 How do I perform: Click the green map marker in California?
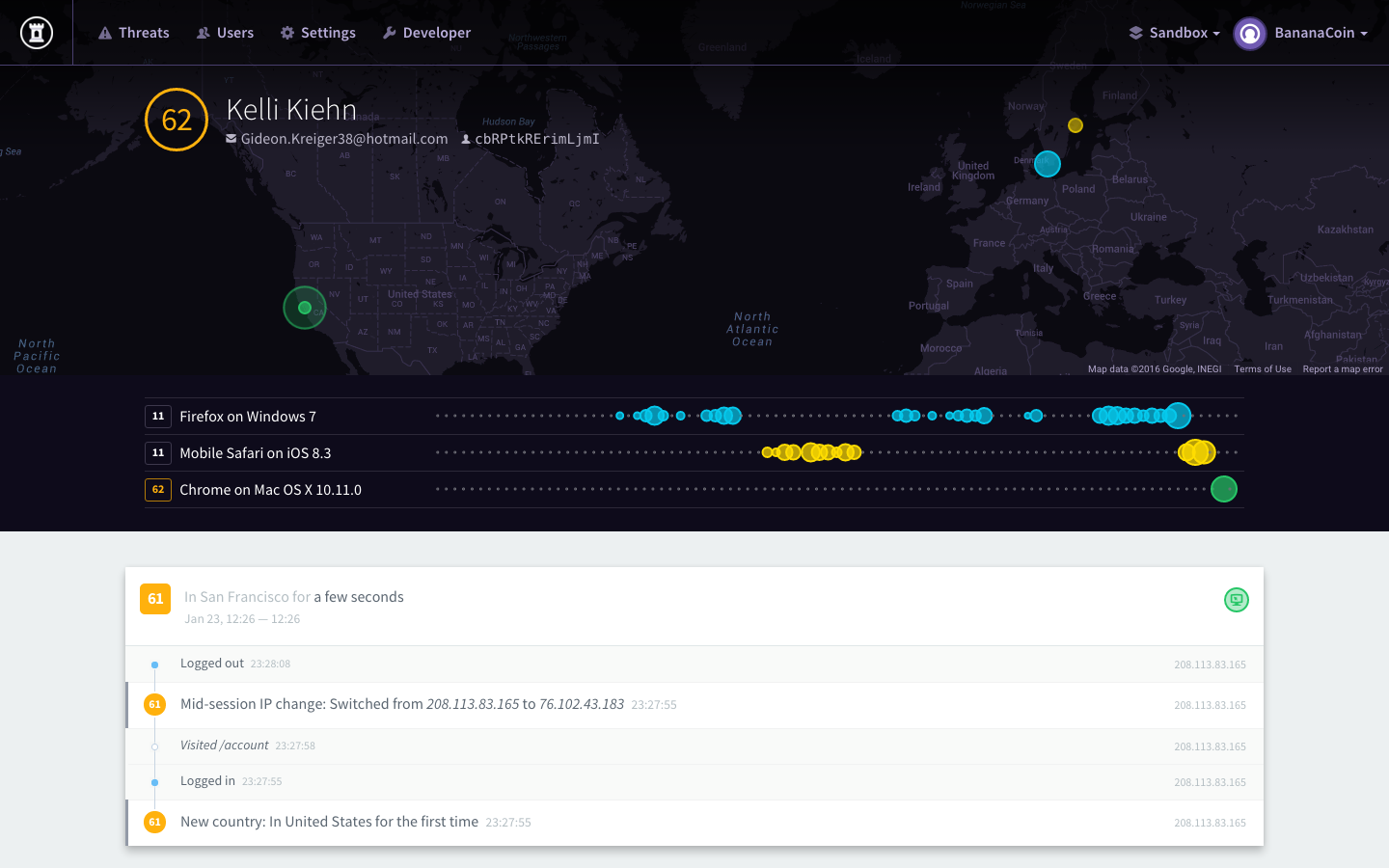pyautogui.click(x=305, y=308)
